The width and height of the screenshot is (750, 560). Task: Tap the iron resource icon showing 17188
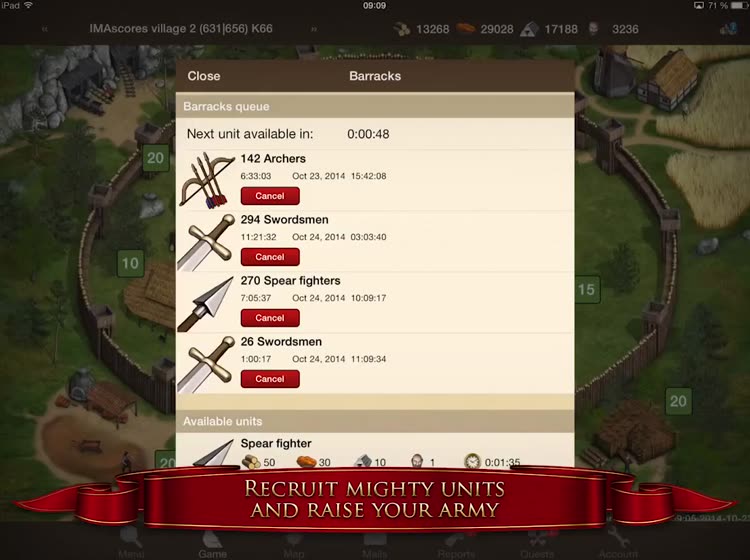529,29
